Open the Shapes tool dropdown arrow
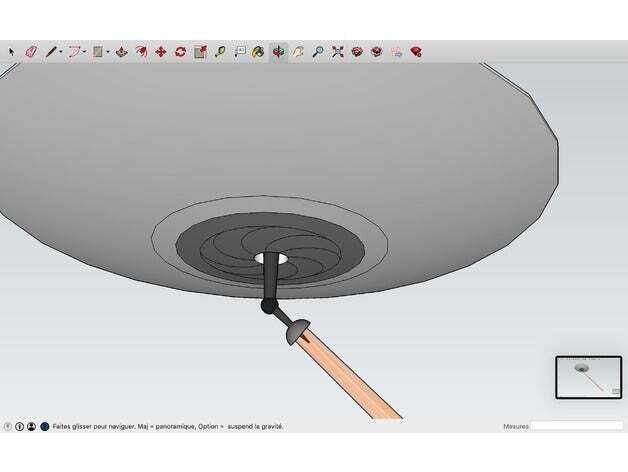628x472 pixels. pos(108,52)
